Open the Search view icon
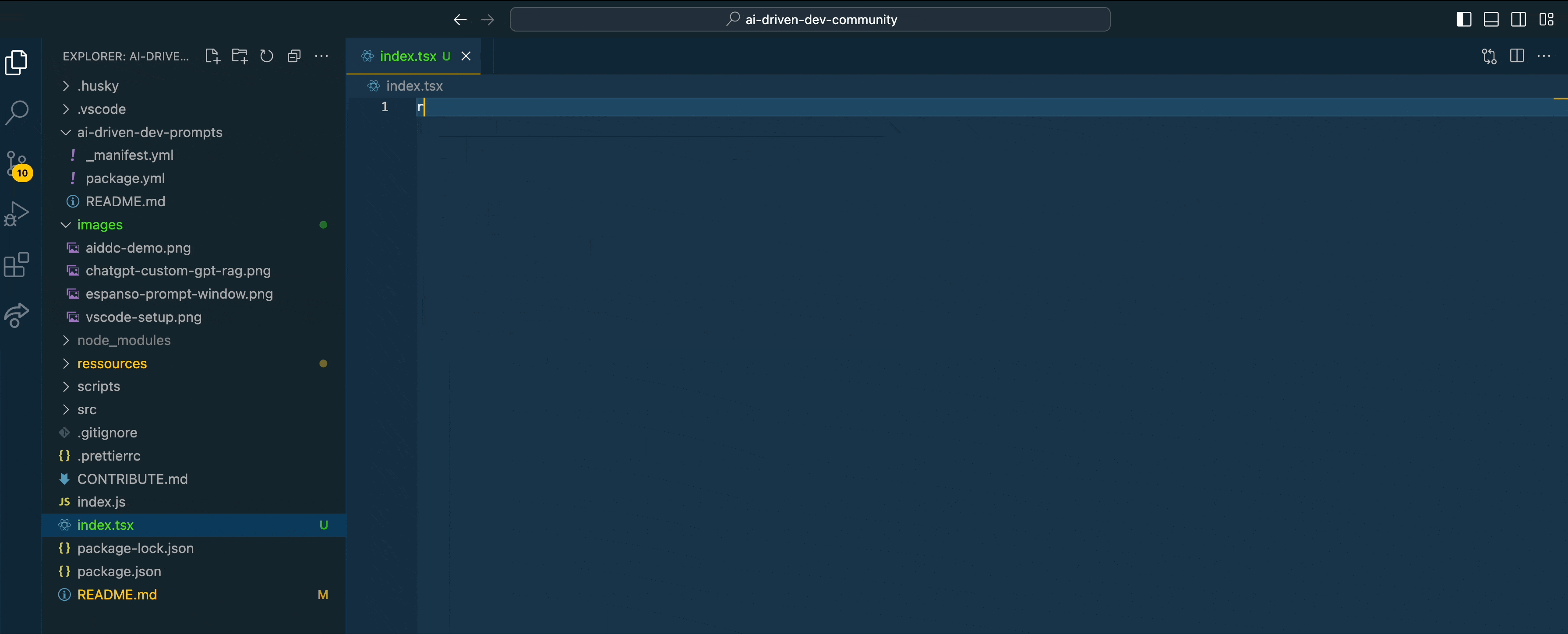The height and width of the screenshot is (634, 1568). 17,113
